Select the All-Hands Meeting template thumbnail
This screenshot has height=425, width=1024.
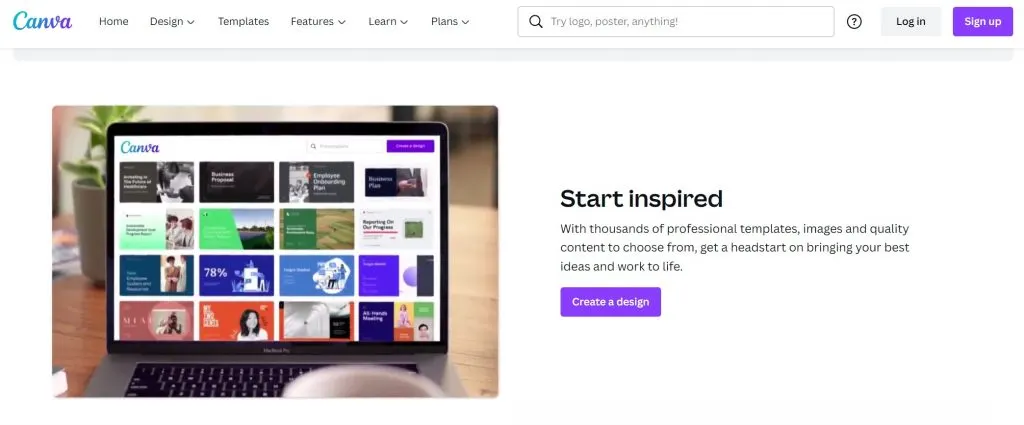396,321
